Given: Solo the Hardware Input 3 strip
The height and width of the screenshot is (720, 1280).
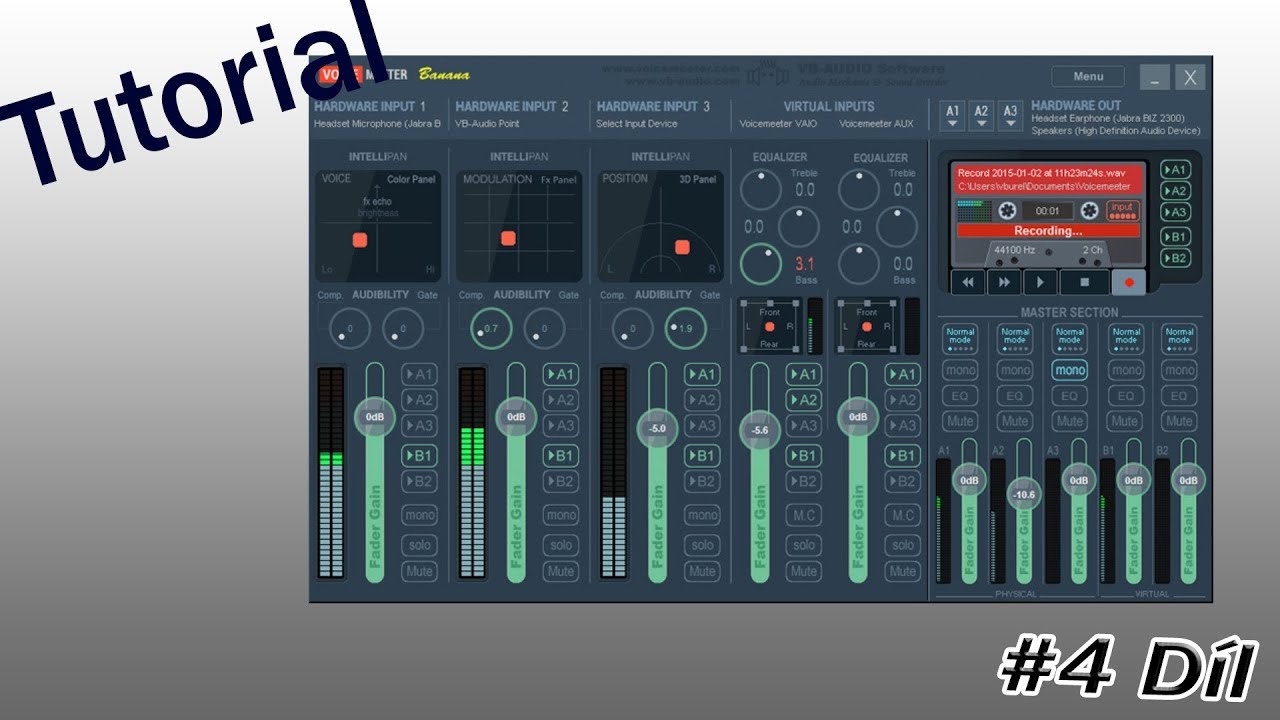Looking at the screenshot, I should click(703, 545).
